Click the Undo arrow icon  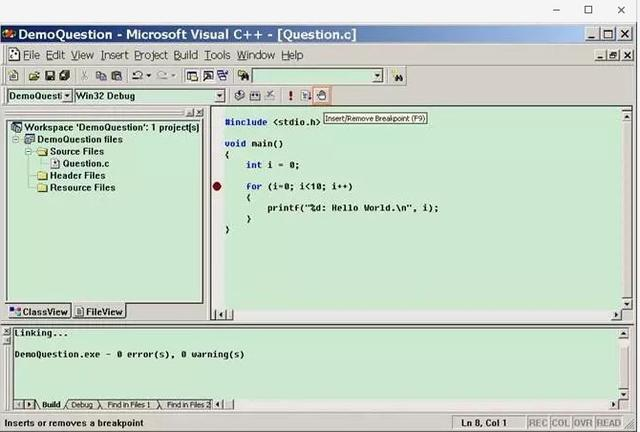coord(138,76)
